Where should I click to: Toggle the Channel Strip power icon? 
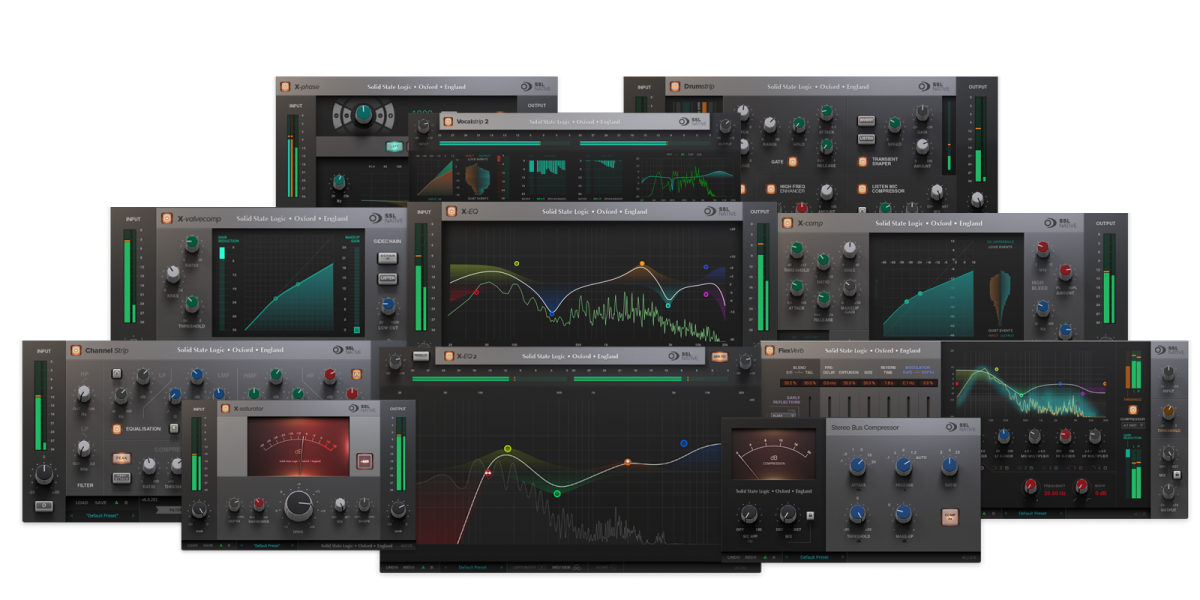point(75,350)
